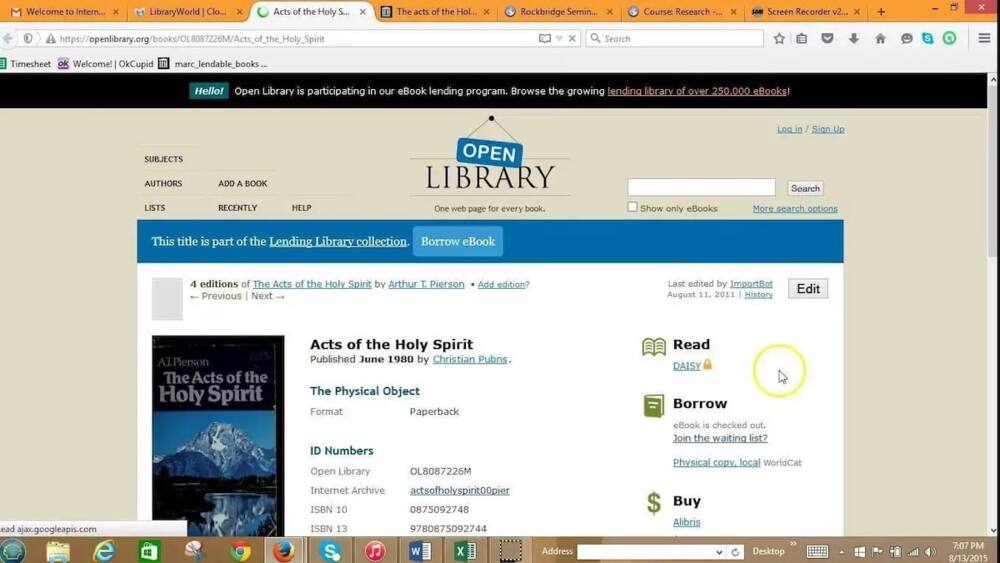This screenshot has width=1000, height=563.
Task: Bookmark this page with the star icon
Action: coord(779,38)
